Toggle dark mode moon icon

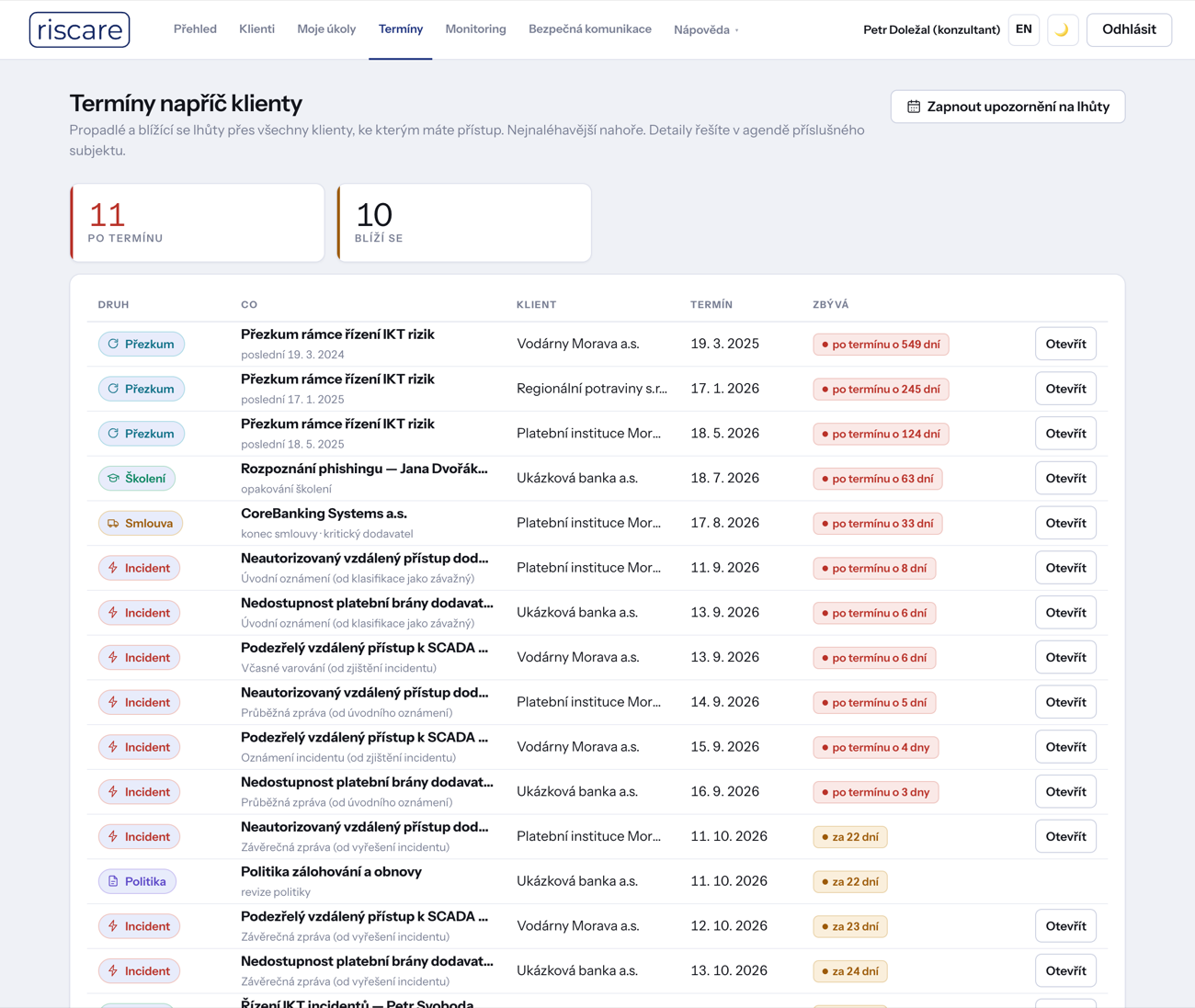click(x=1063, y=29)
